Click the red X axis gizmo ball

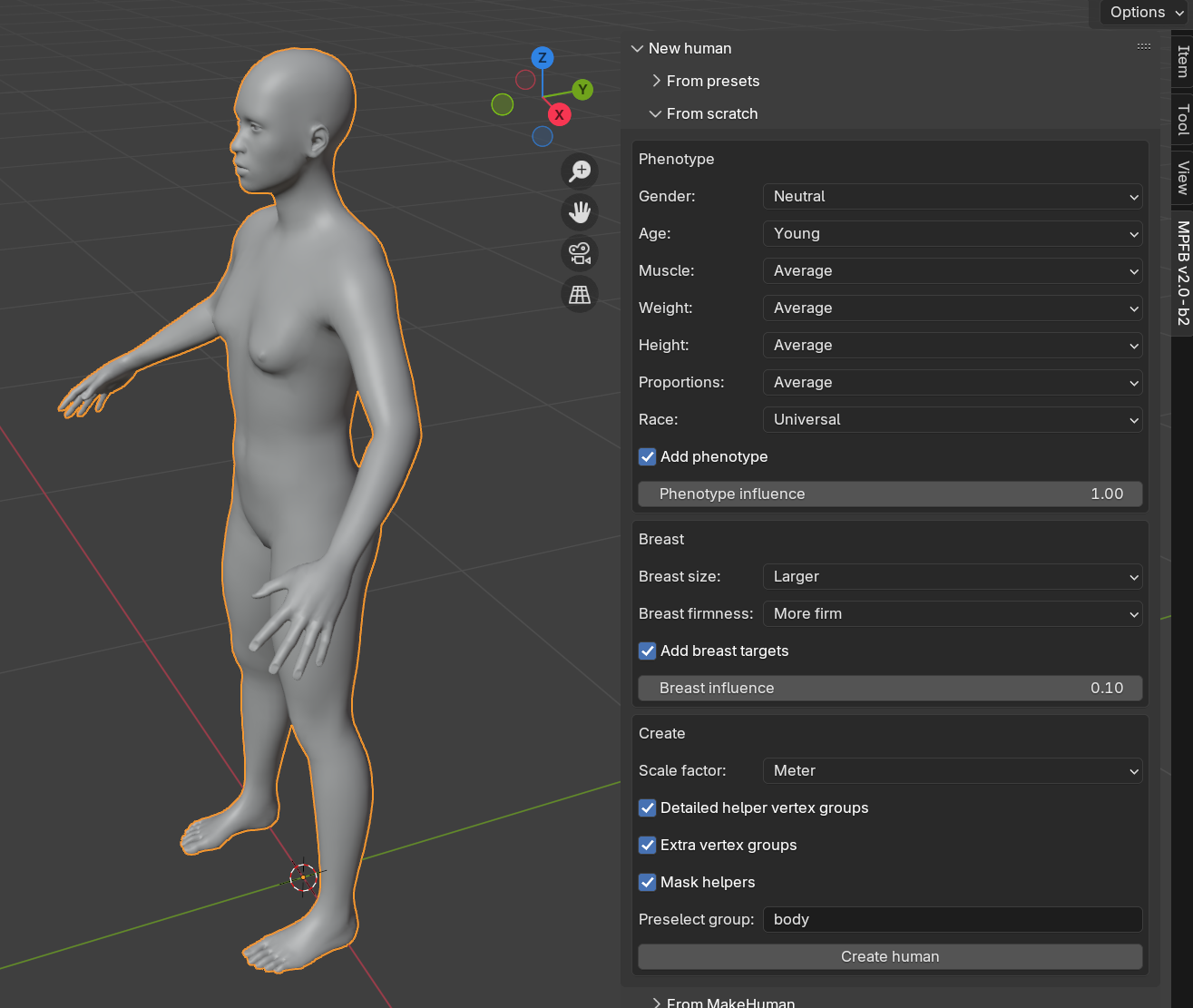click(x=559, y=114)
